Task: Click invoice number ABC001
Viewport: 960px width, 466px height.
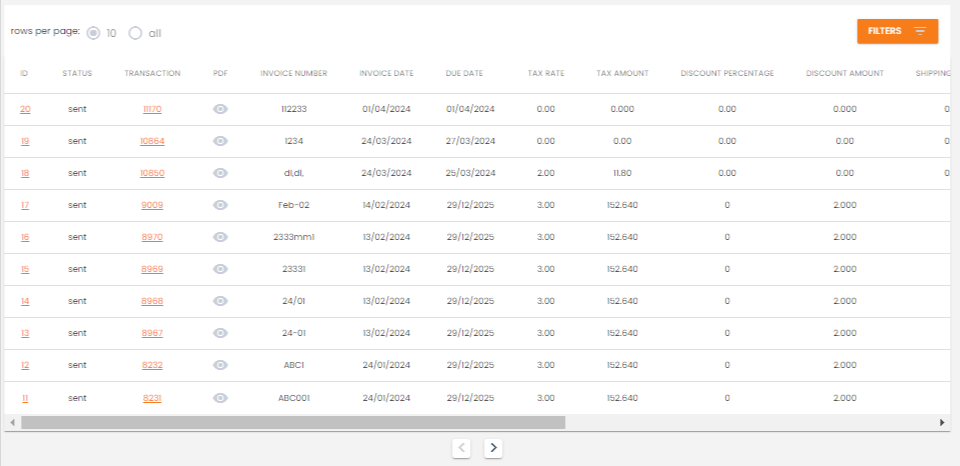Action: pyautogui.click(x=294, y=398)
